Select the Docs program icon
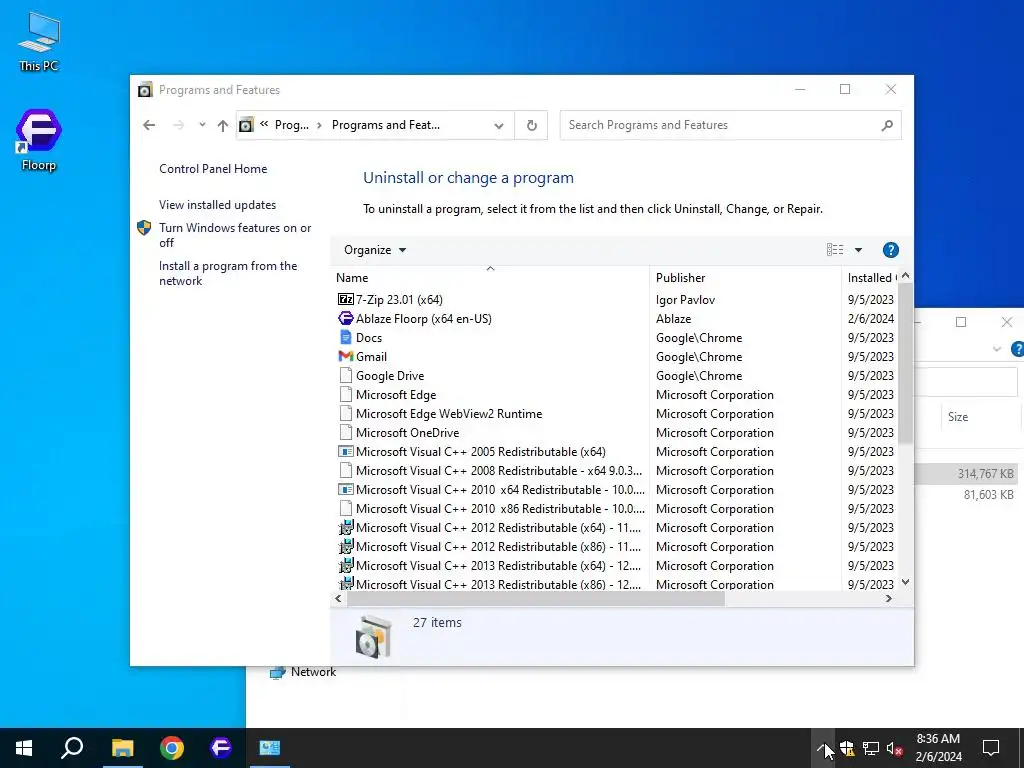Viewport: 1024px width, 768px height. [x=345, y=338]
